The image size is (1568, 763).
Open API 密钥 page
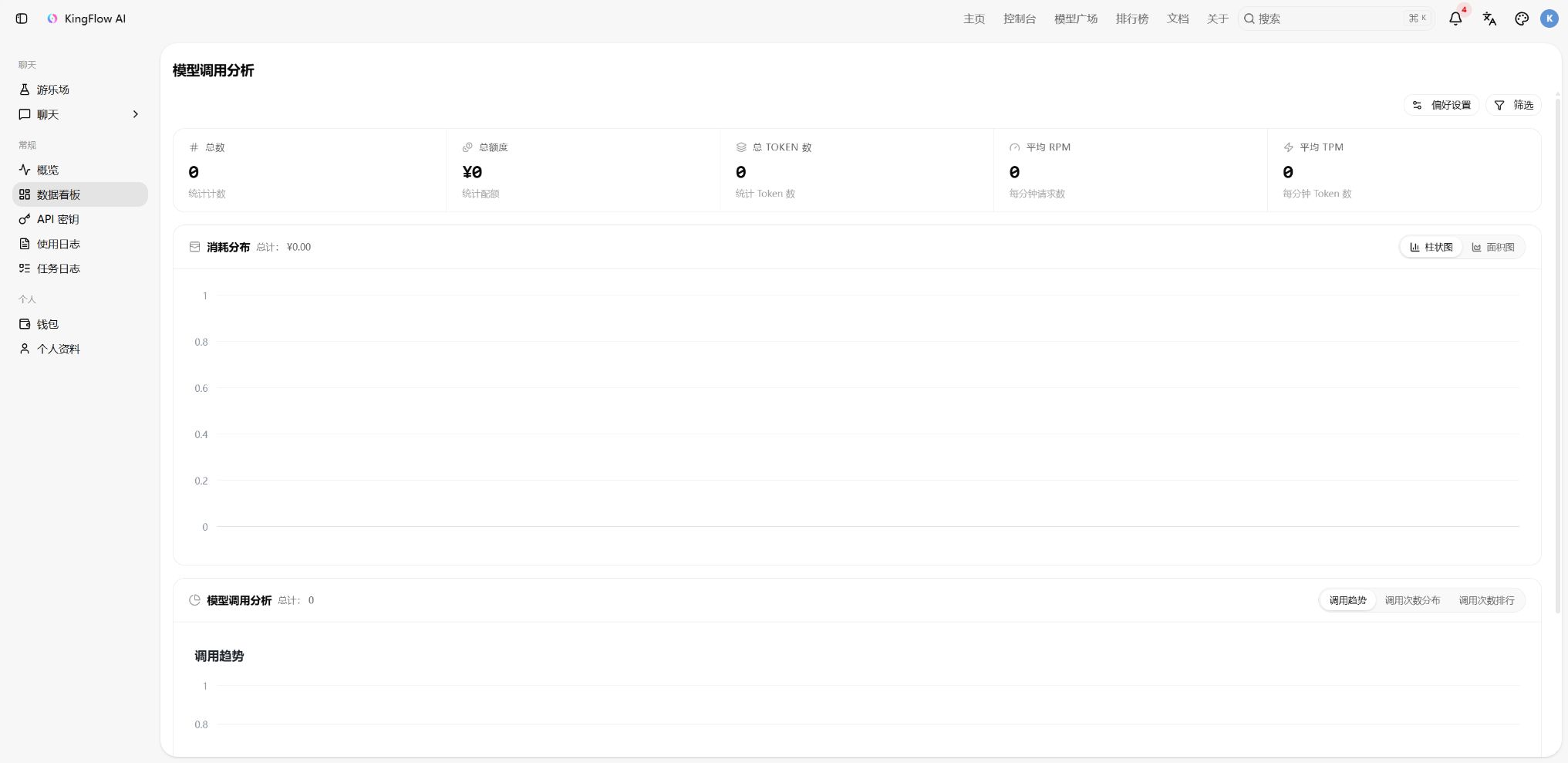[x=80, y=219]
